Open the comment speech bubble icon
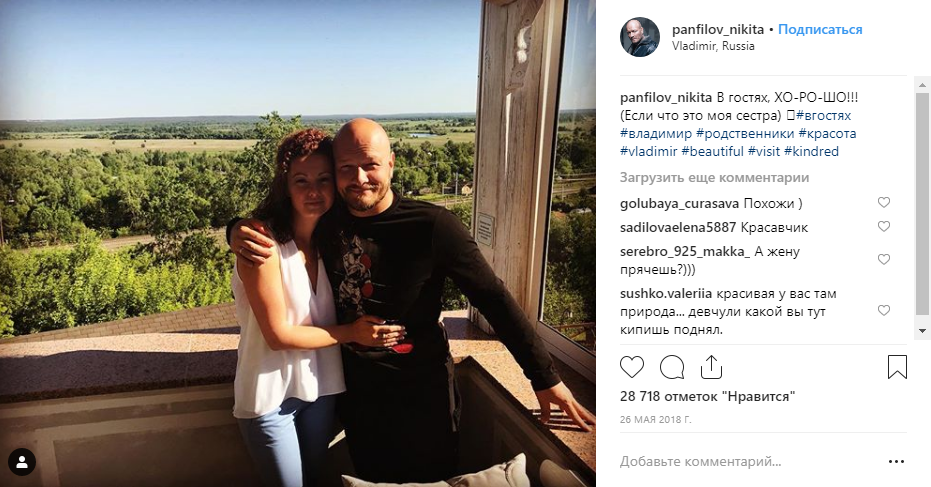The height and width of the screenshot is (487, 931). [x=672, y=367]
